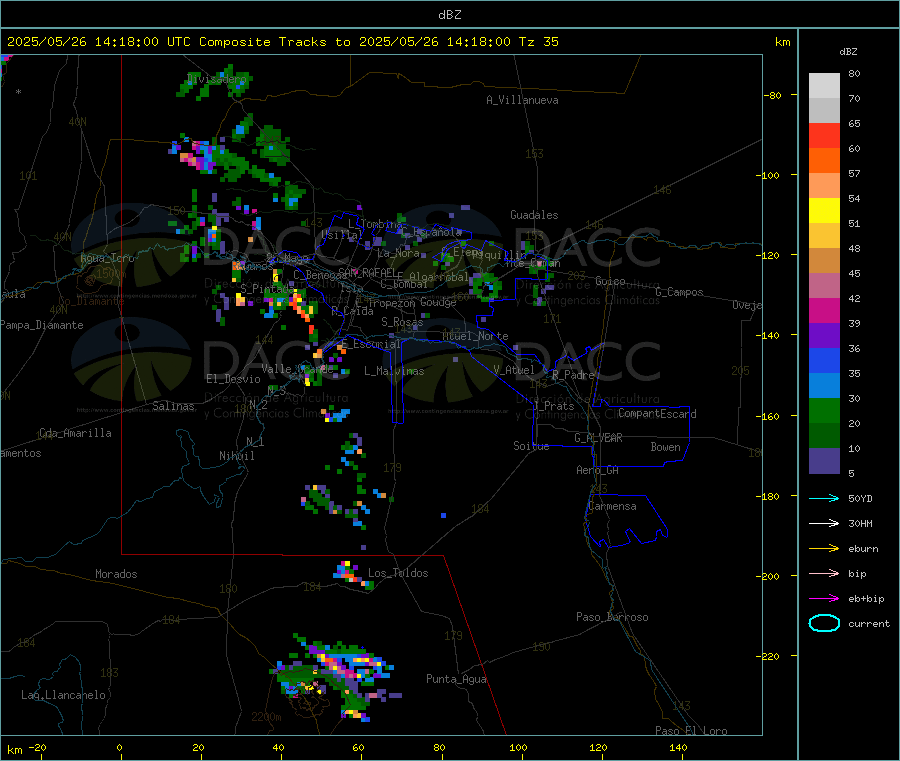
Task: Click the Paso_Barroso location label
Action: (612, 617)
